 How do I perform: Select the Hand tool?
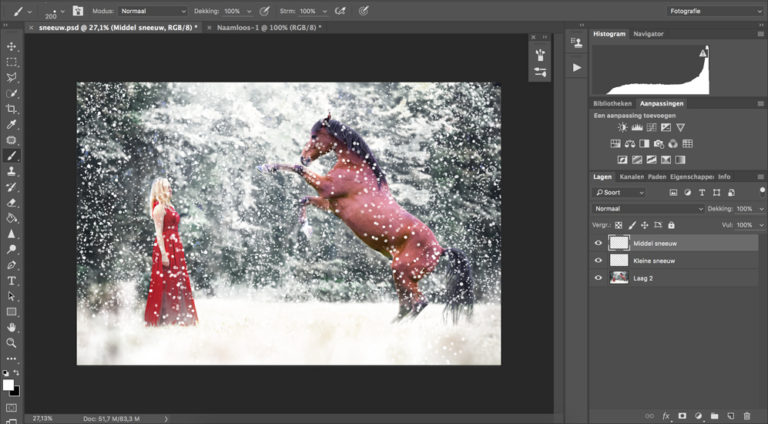(x=12, y=327)
